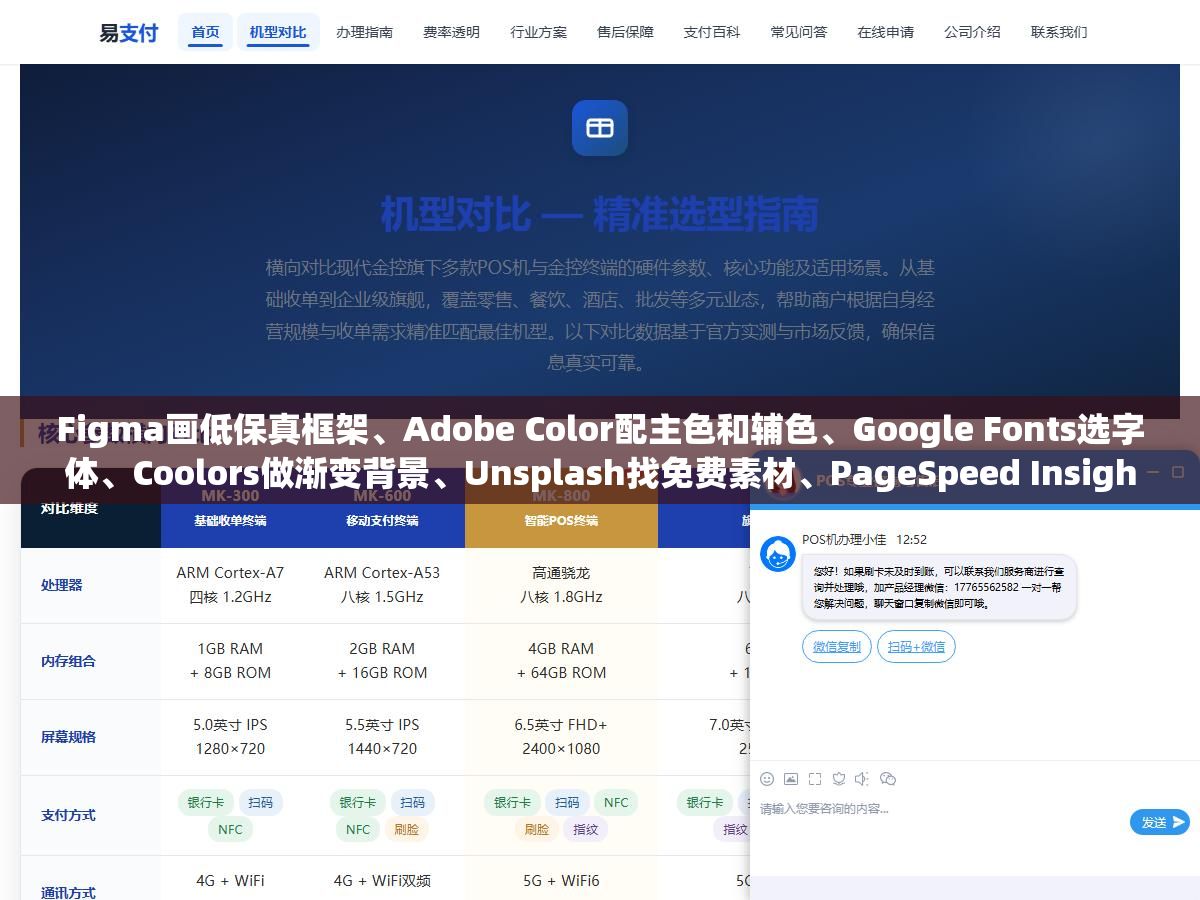The height and width of the screenshot is (900, 1200).
Task: Click the 1GB RAM memory cell
Action: [230, 661]
